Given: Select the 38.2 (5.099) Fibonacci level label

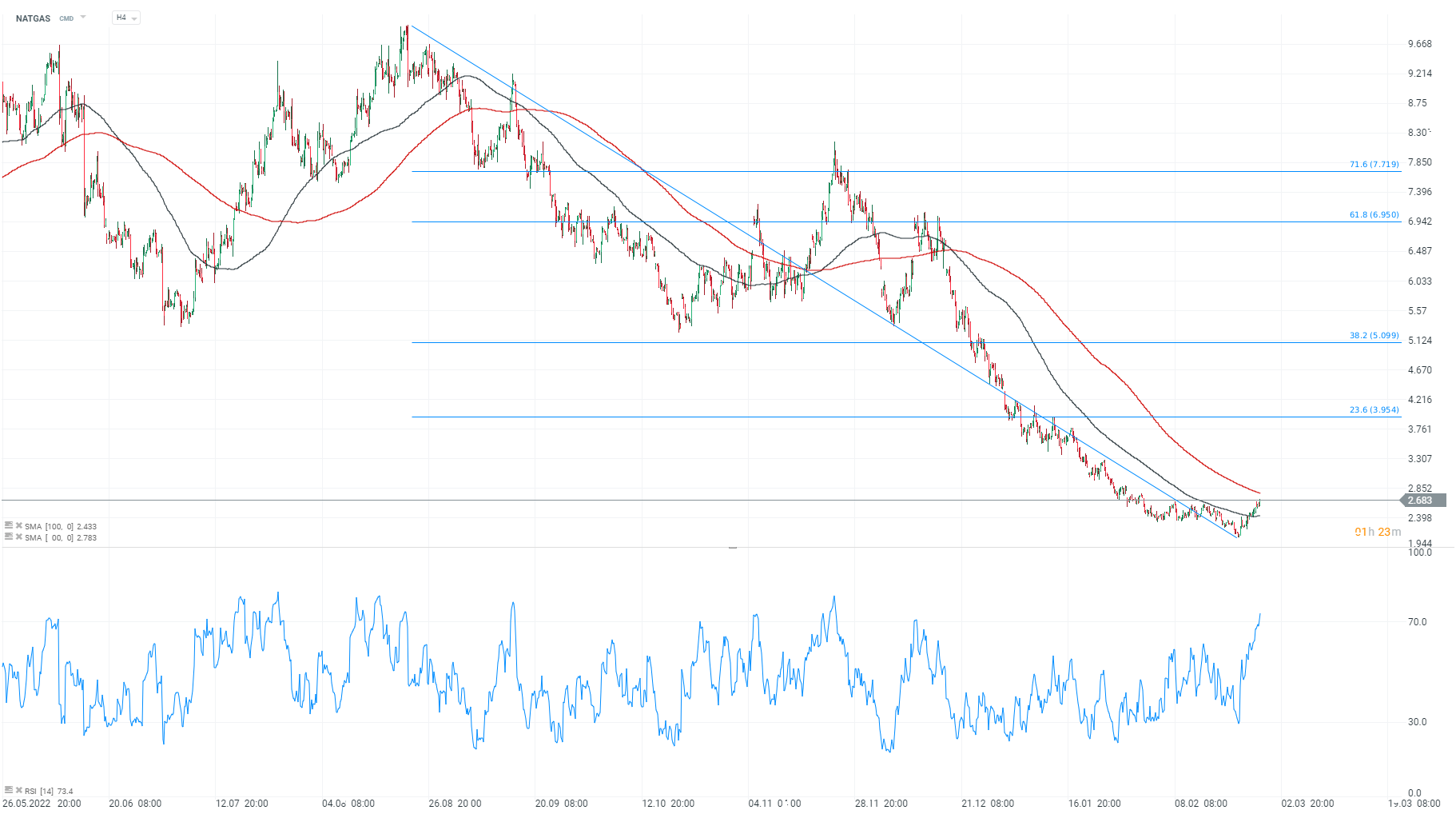Looking at the screenshot, I should (x=1374, y=335).
